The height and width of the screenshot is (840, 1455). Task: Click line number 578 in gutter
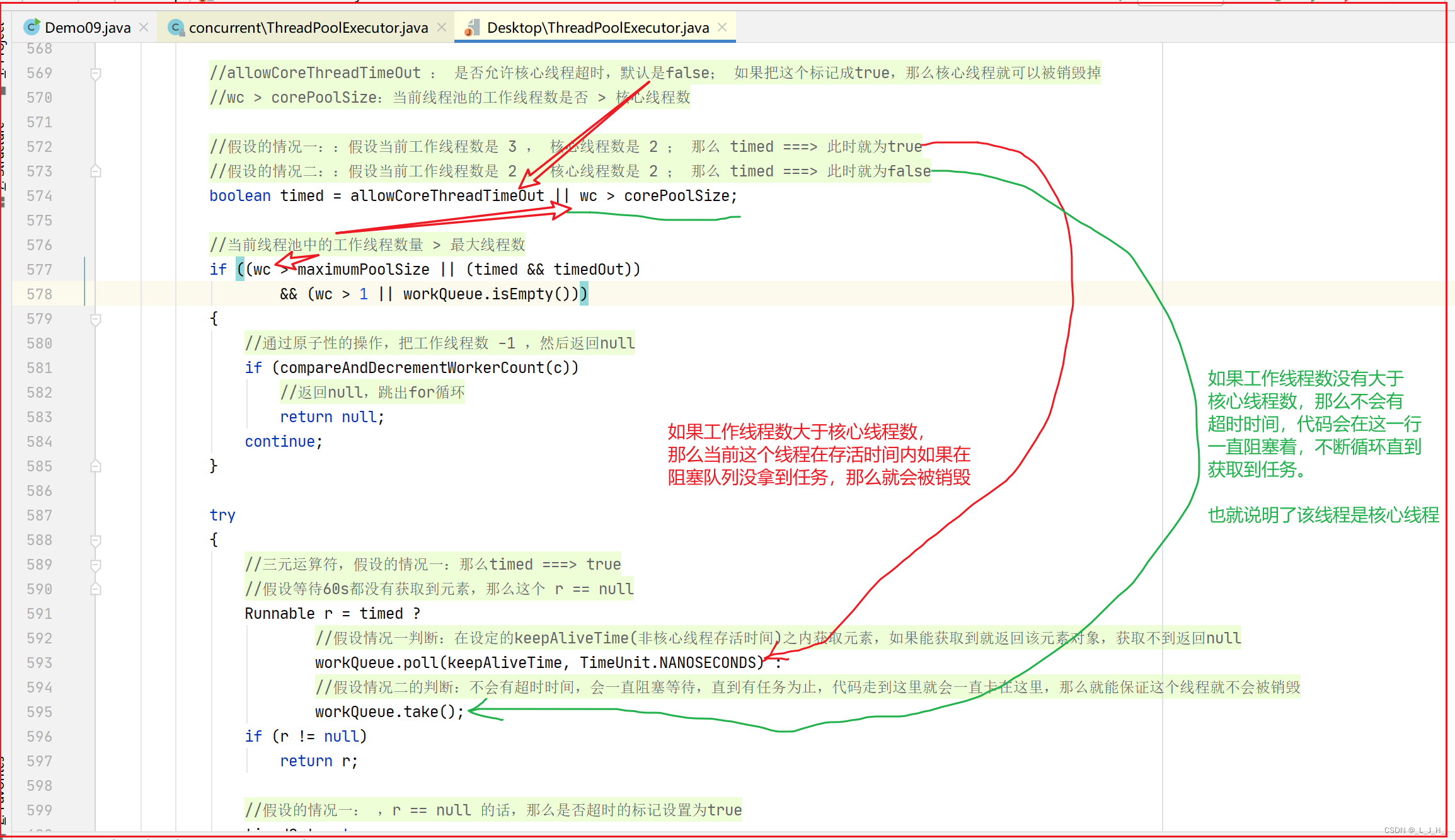39,294
